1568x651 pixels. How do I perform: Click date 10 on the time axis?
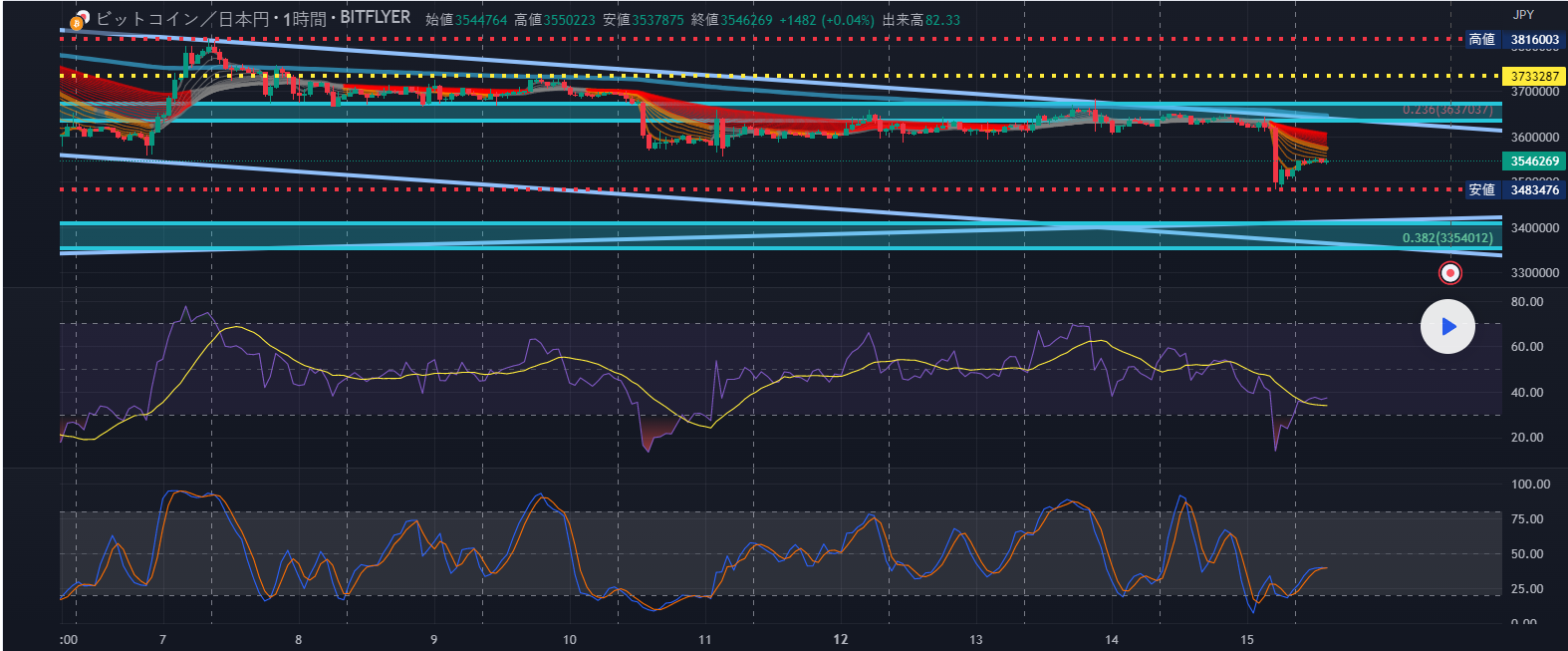pos(570,639)
